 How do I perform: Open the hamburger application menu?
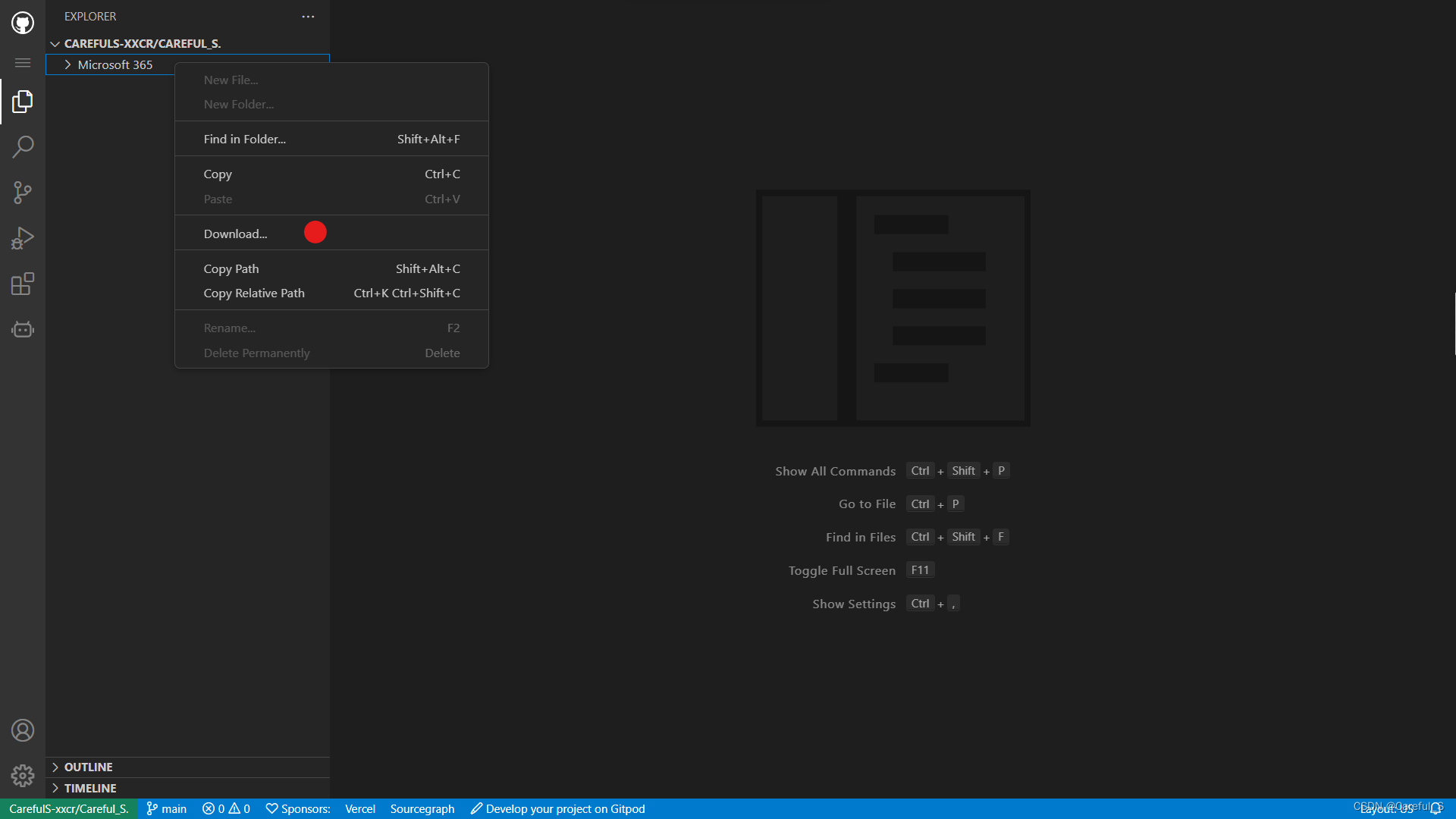tap(23, 63)
